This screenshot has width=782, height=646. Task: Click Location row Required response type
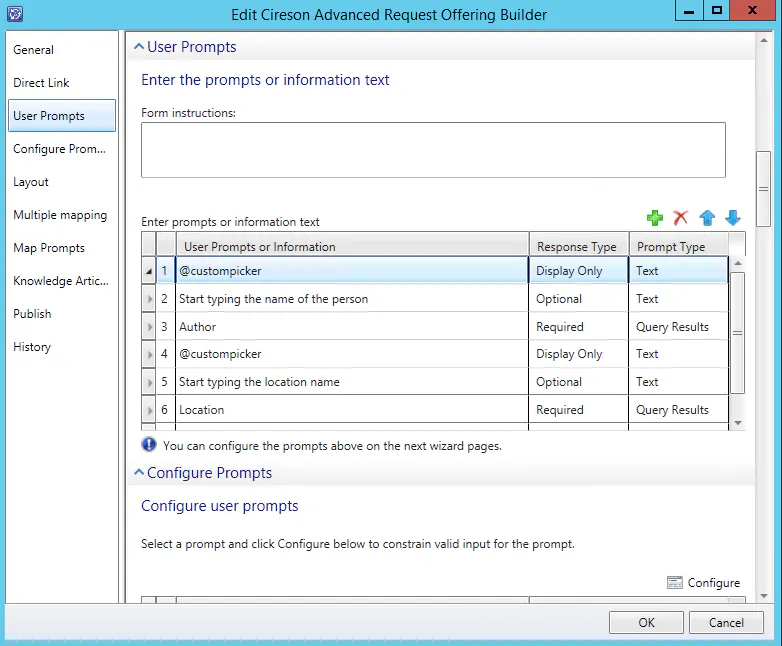point(579,410)
